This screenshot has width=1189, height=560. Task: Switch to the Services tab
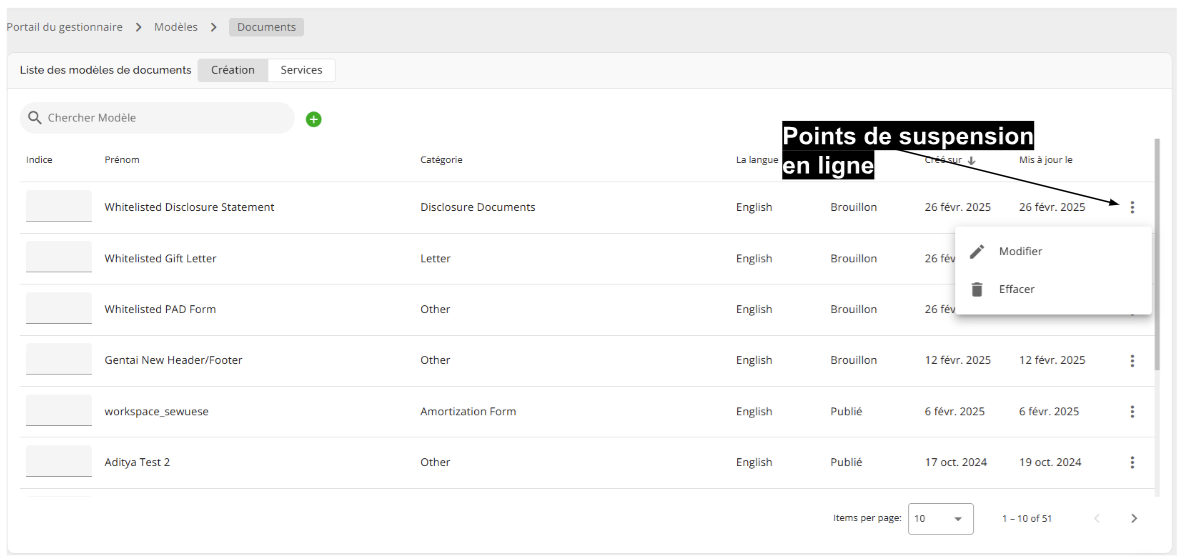(x=301, y=70)
